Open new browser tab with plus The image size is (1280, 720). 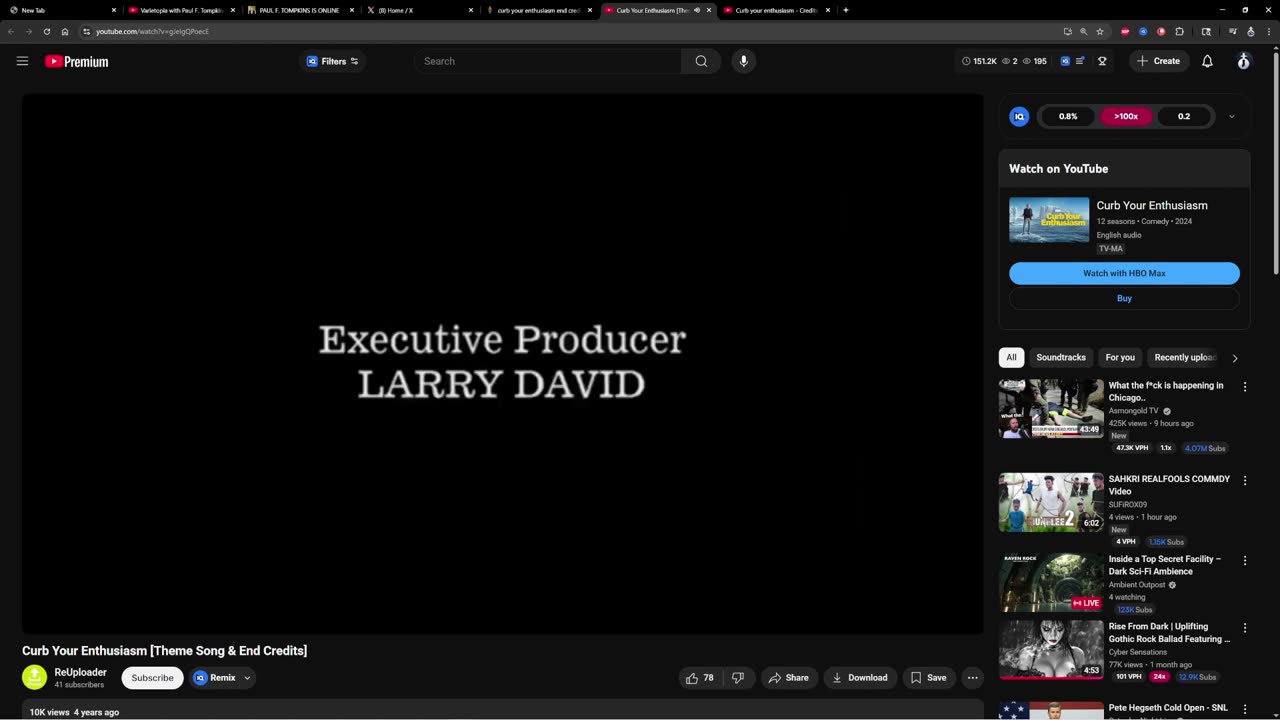846,10
